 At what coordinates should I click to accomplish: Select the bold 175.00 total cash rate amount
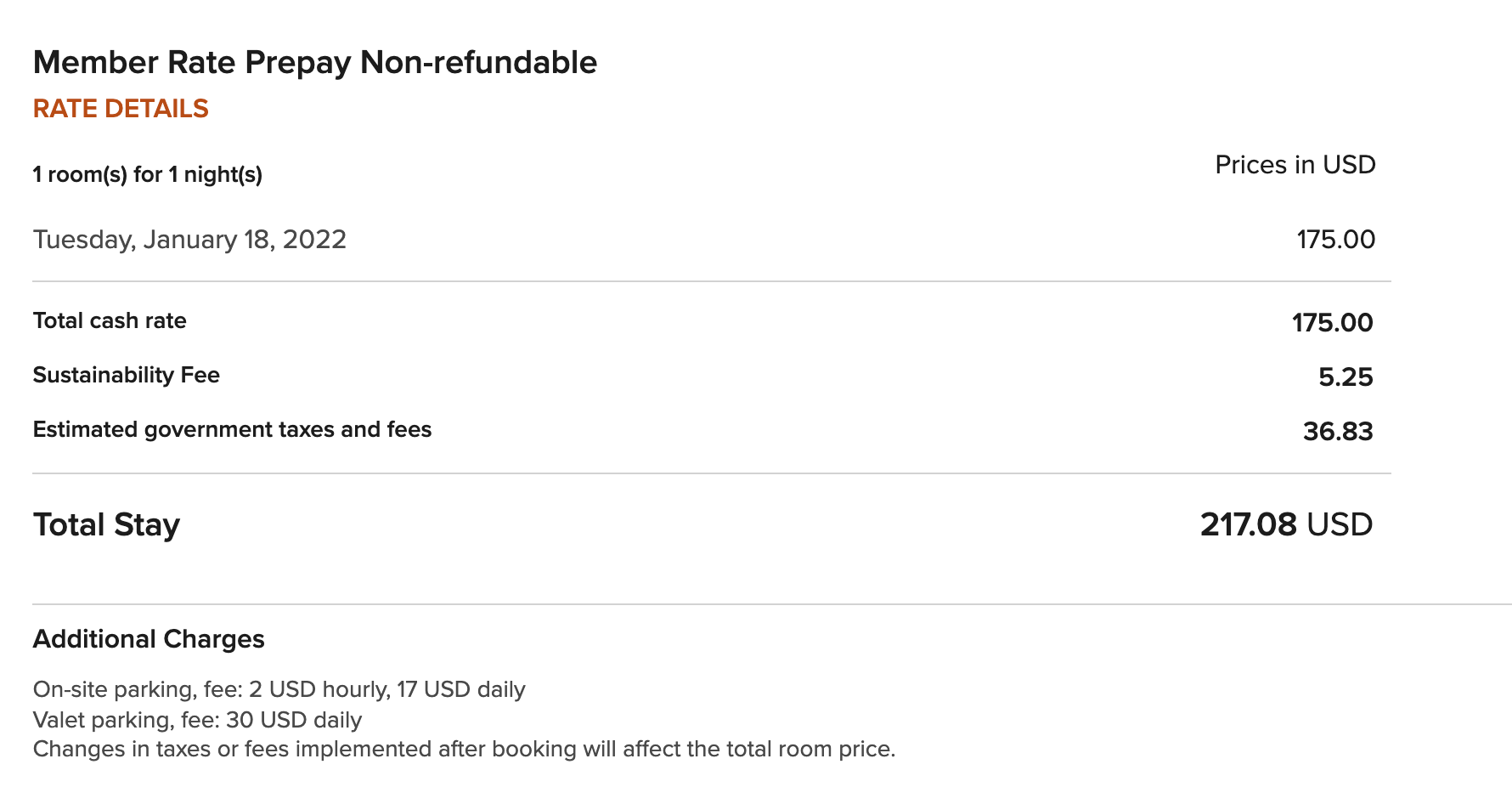click(x=1332, y=323)
